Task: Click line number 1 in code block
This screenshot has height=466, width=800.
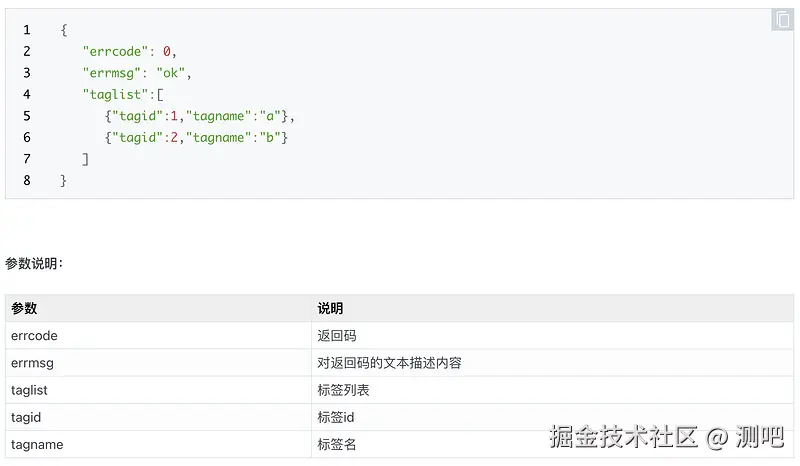Action: coord(27,30)
